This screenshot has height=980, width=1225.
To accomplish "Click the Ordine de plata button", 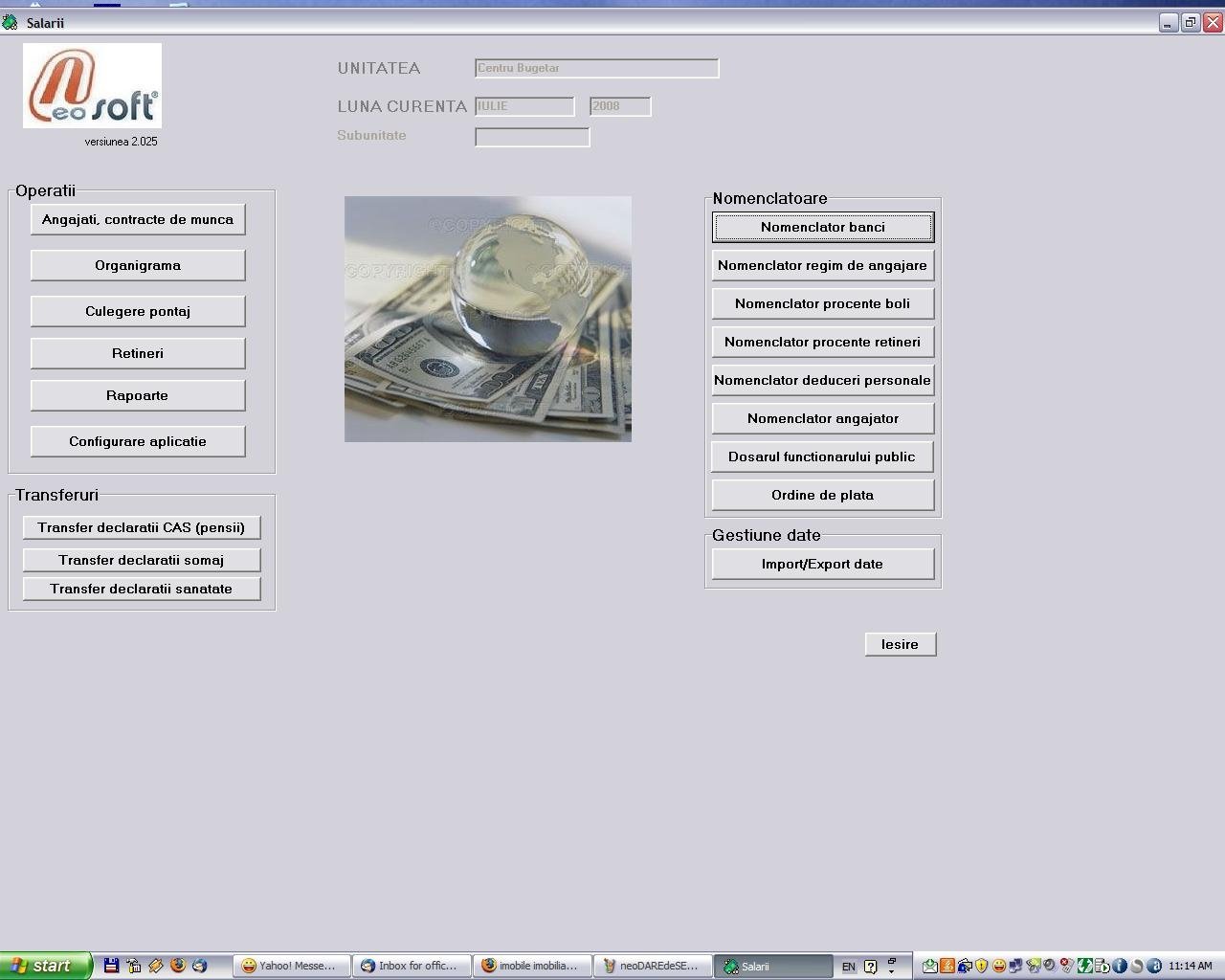I will (823, 495).
